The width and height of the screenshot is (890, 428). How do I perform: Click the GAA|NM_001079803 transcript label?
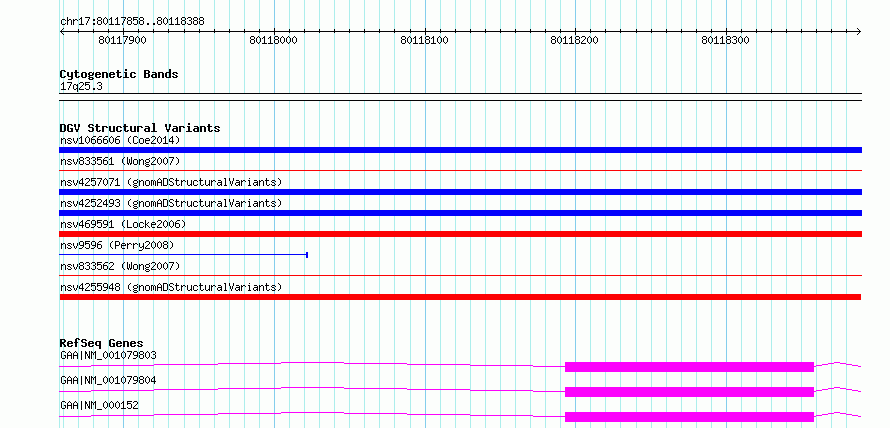[x=108, y=355]
